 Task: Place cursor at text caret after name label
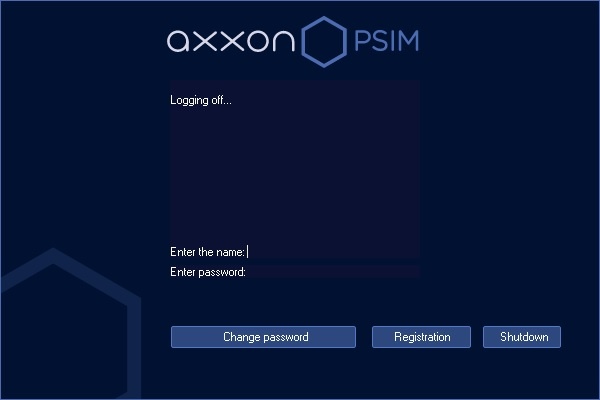248,252
